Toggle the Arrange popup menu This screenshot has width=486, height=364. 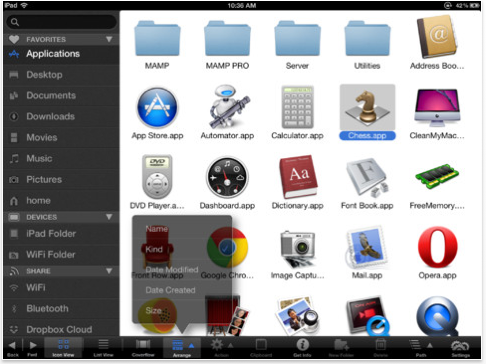(182, 348)
